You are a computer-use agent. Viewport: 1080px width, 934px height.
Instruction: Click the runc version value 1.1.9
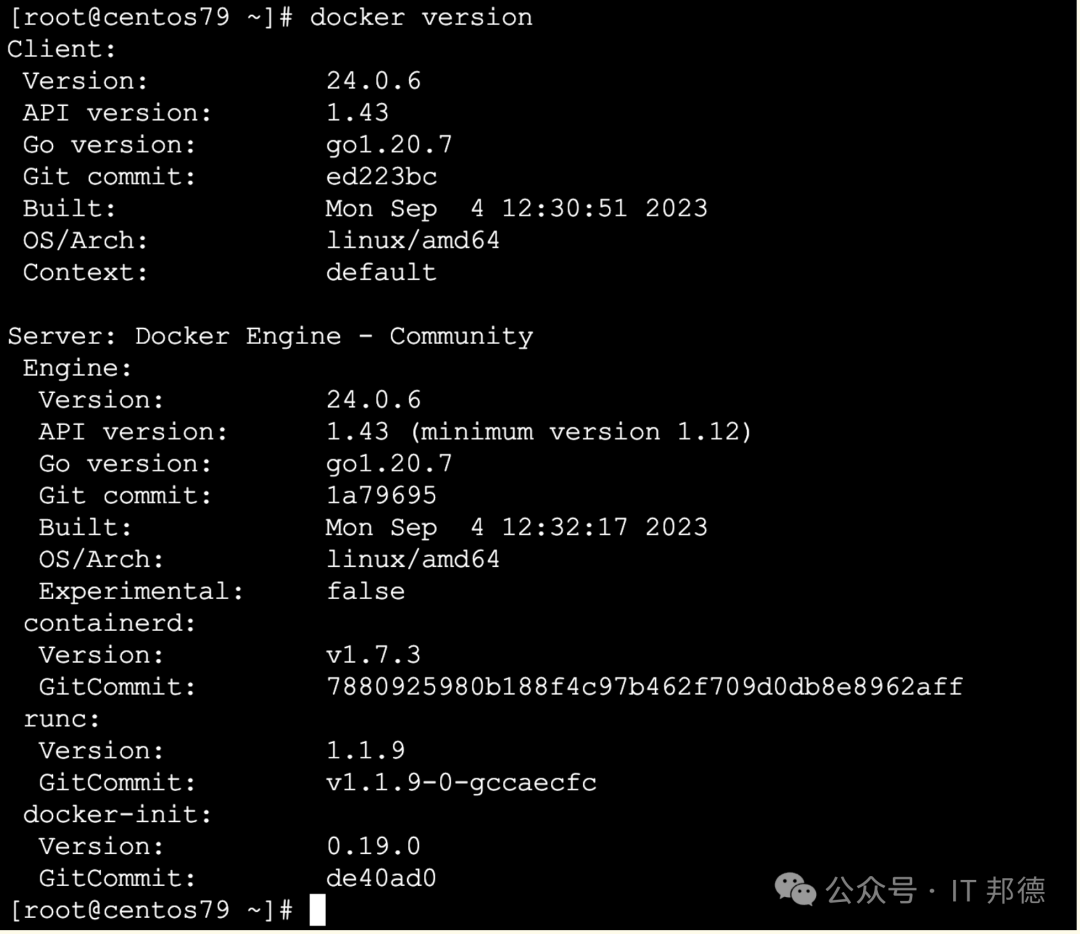[366, 750]
